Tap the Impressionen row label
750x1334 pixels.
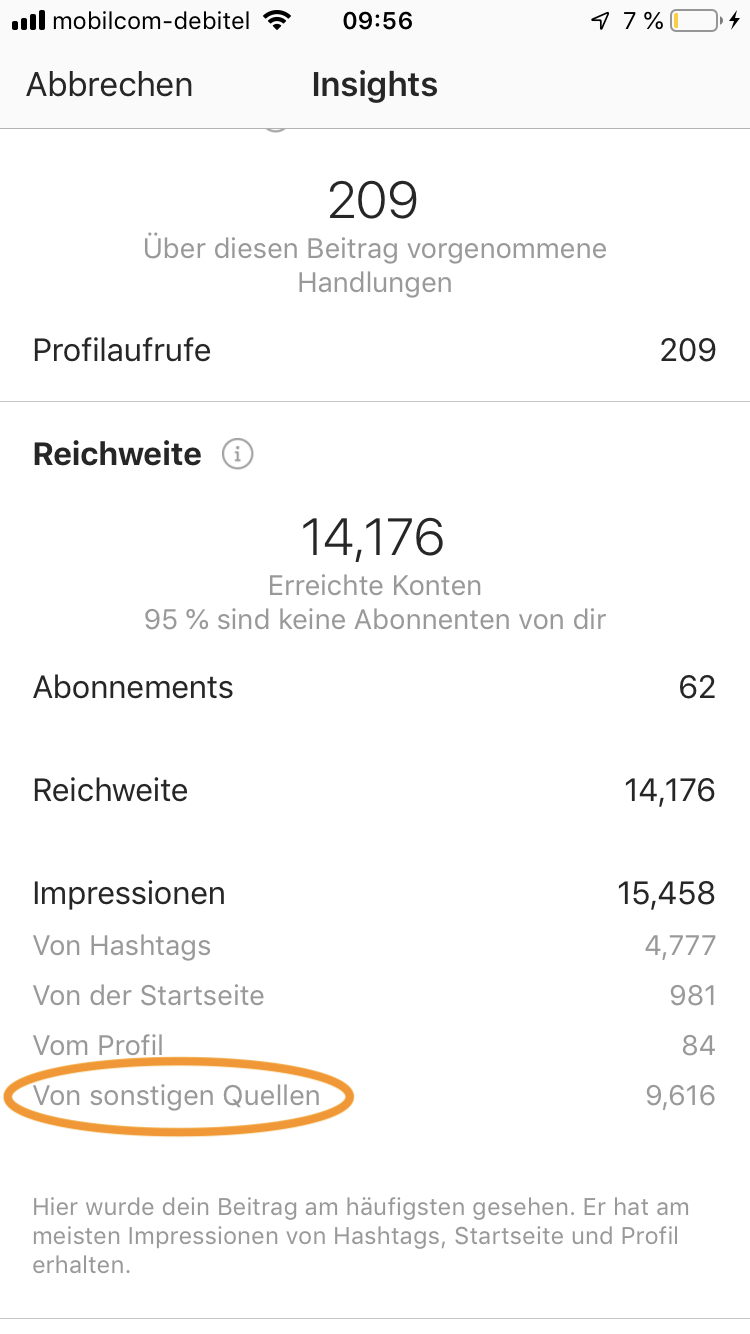[x=129, y=893]
